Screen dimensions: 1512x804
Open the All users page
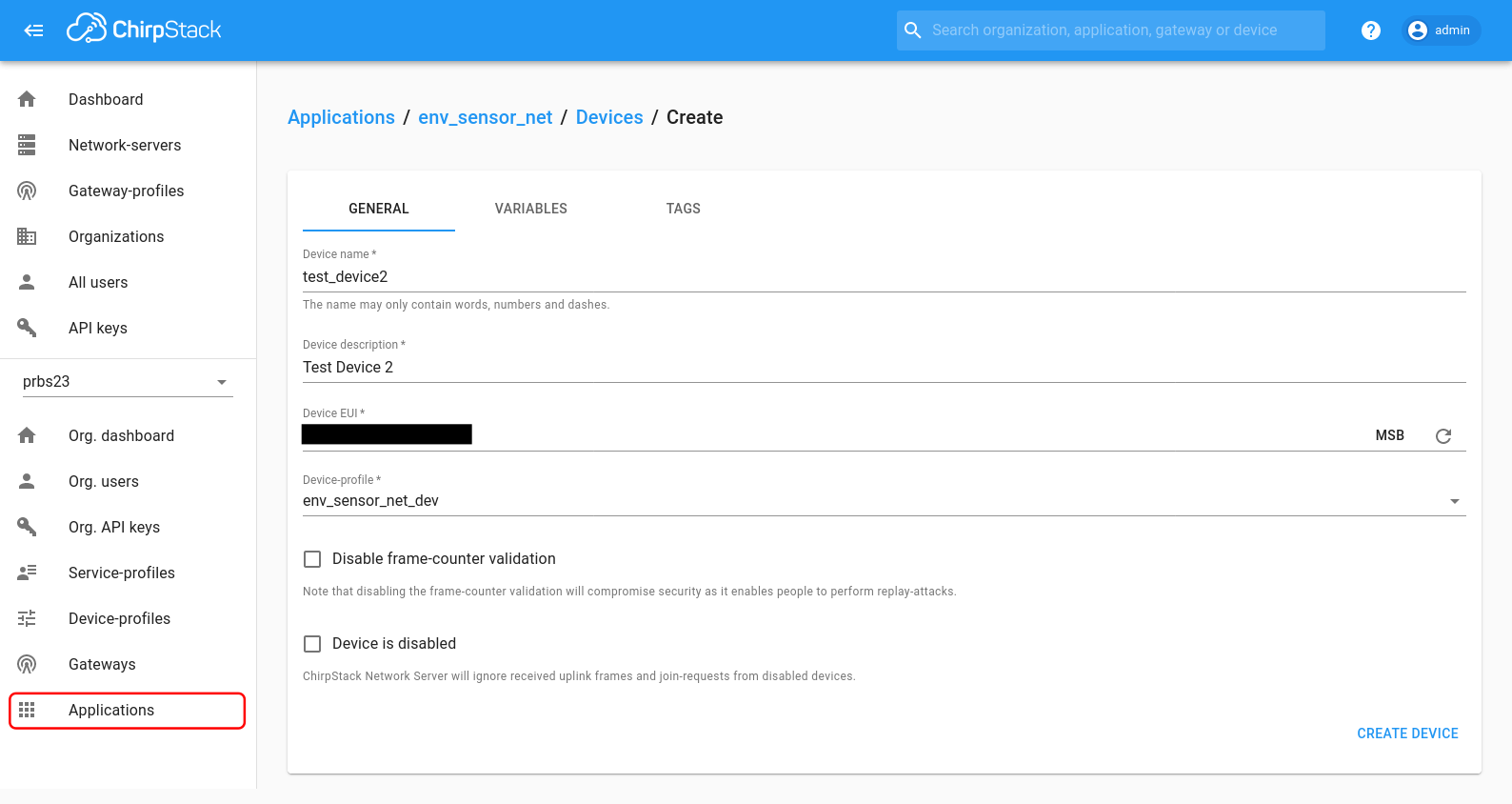click(x=128, y=282)
